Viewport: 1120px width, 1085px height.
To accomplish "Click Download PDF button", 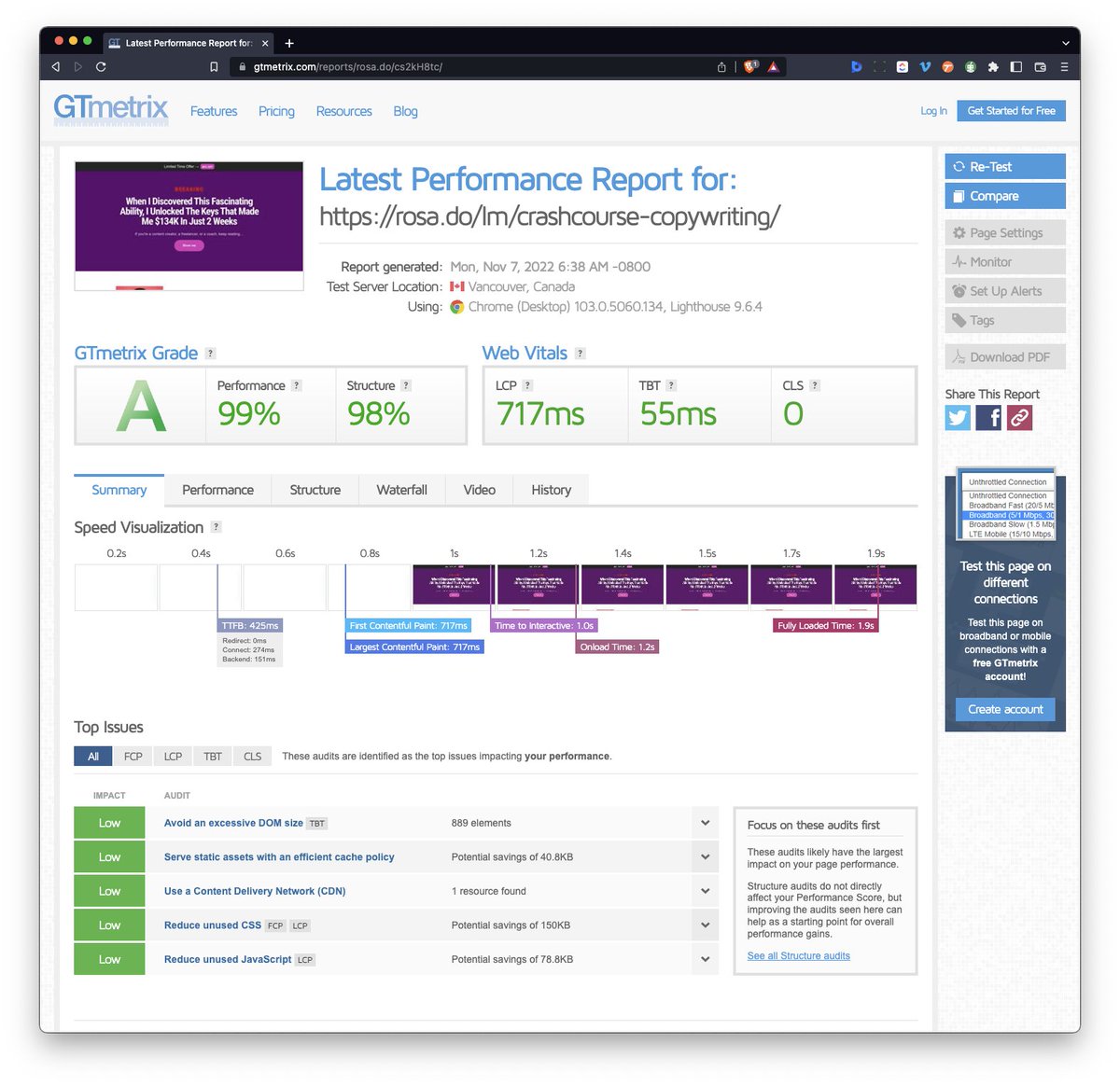I will 1005,357.
